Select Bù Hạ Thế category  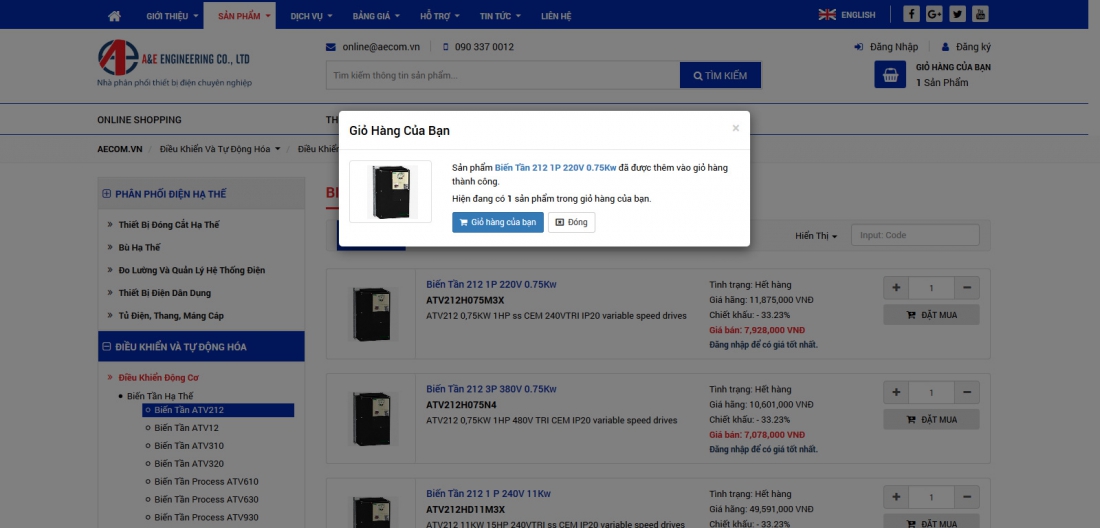tap(139, 248)
